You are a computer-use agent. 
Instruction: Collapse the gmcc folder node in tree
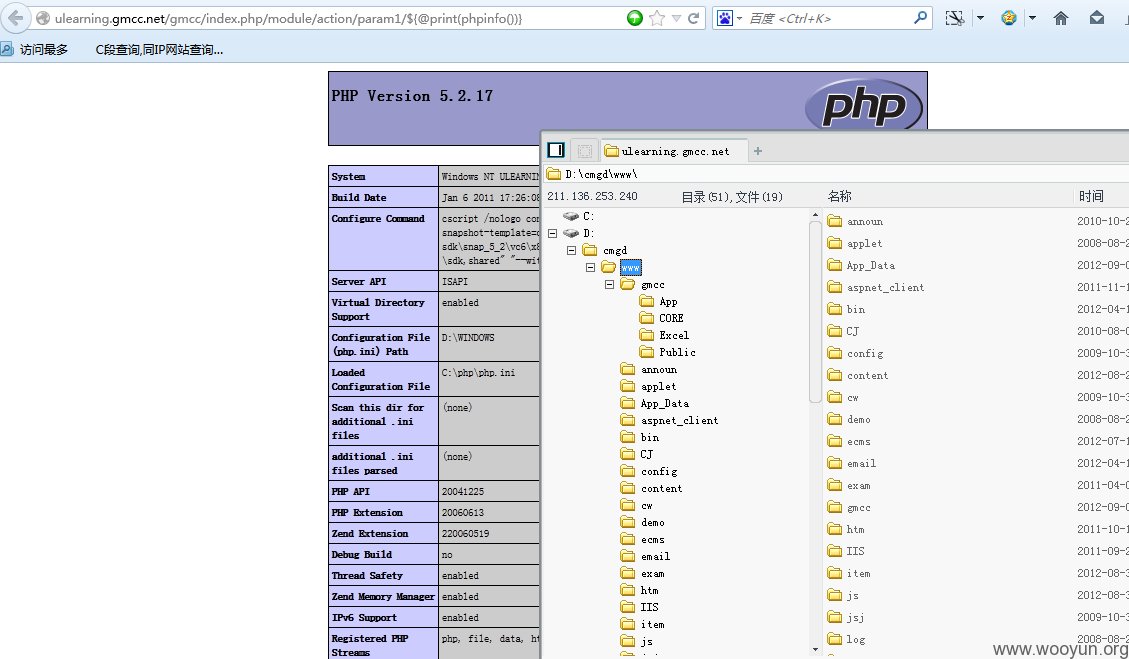(x=609, y=284)
